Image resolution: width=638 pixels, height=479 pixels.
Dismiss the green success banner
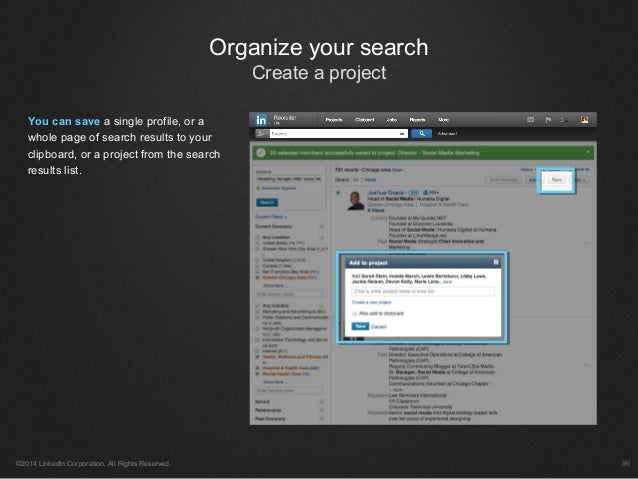pyautogui.click(x=588, y=152)
